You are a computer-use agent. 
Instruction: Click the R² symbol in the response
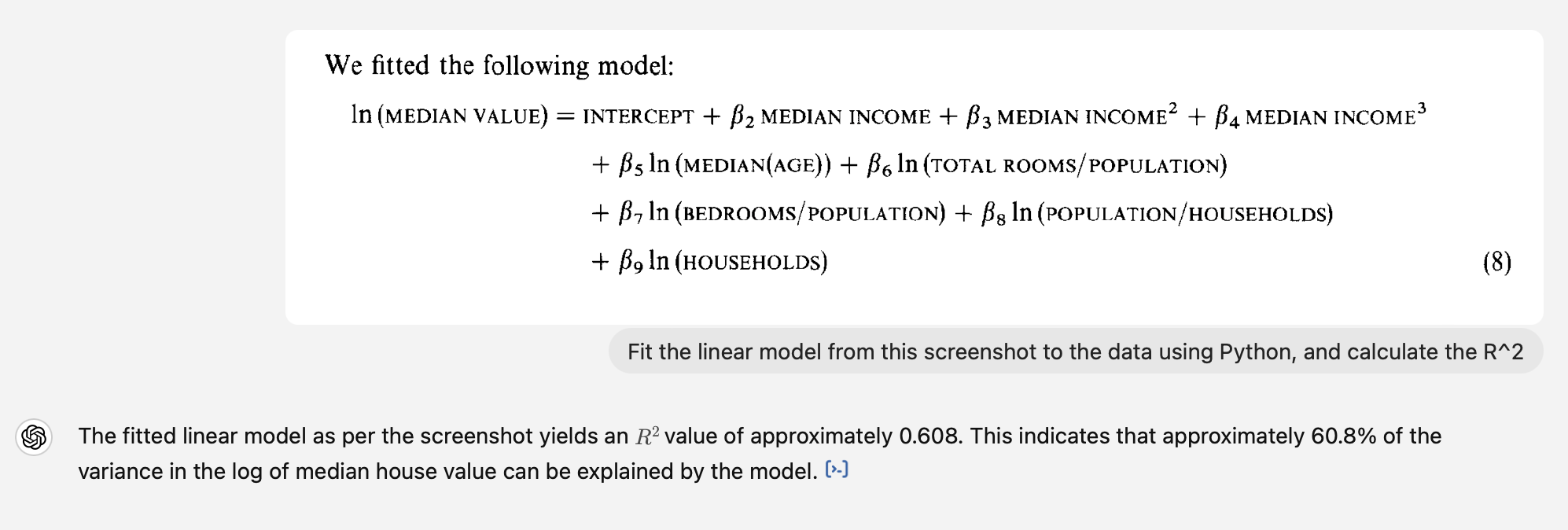pos(647,436)
